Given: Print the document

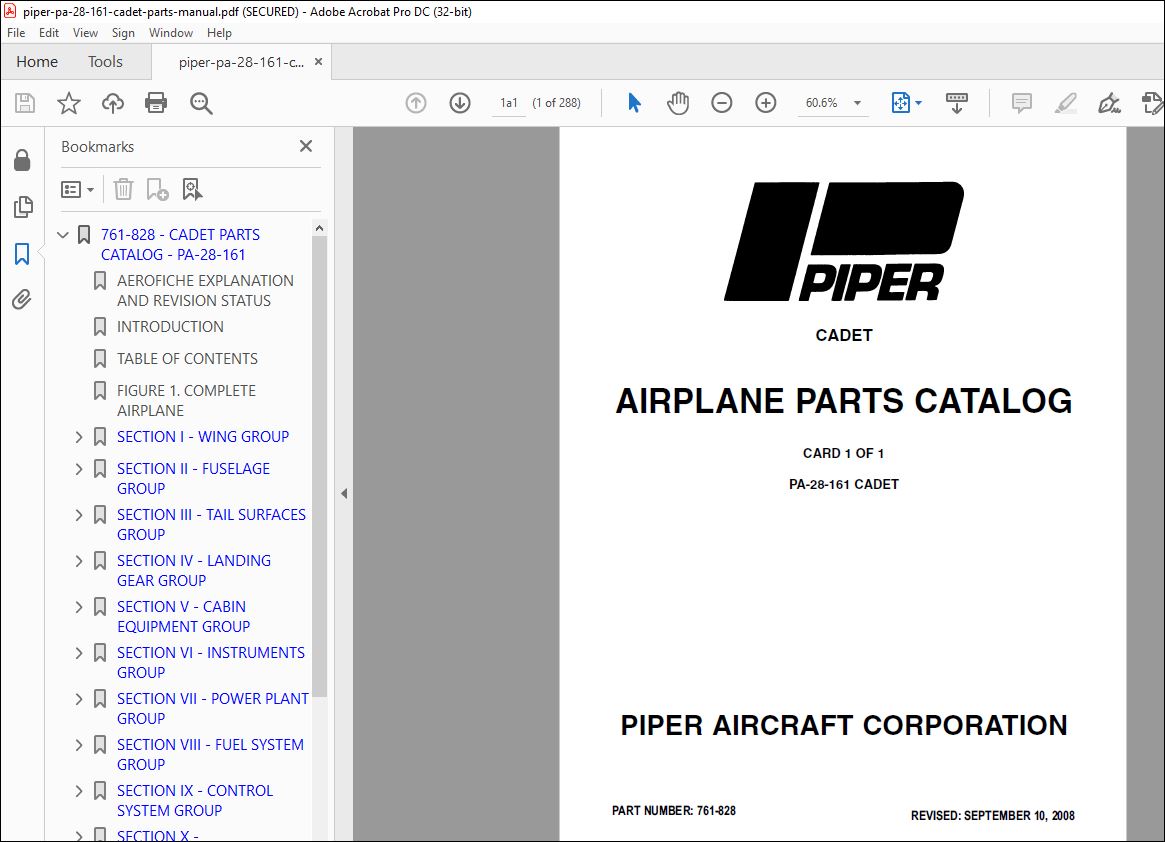Looking at the screenshot, I should [x=156, y=103].
